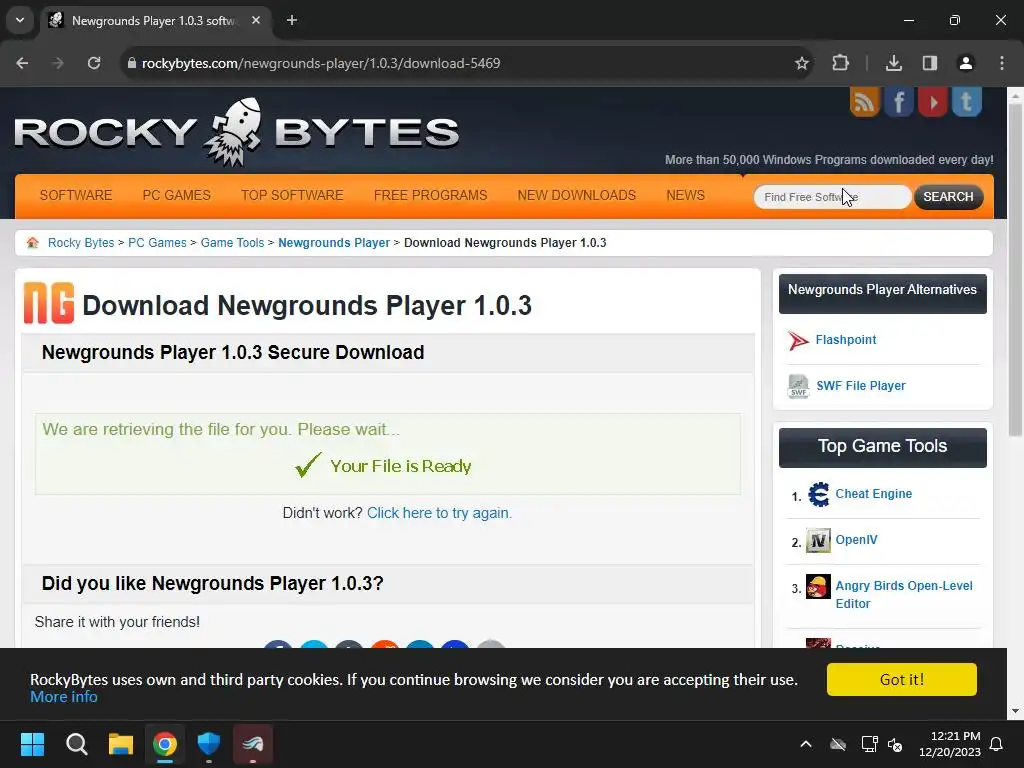Open Angry Birds Open-Level Editor link
The width and height of the screenshot is (1024, 768).
(904, 595)
